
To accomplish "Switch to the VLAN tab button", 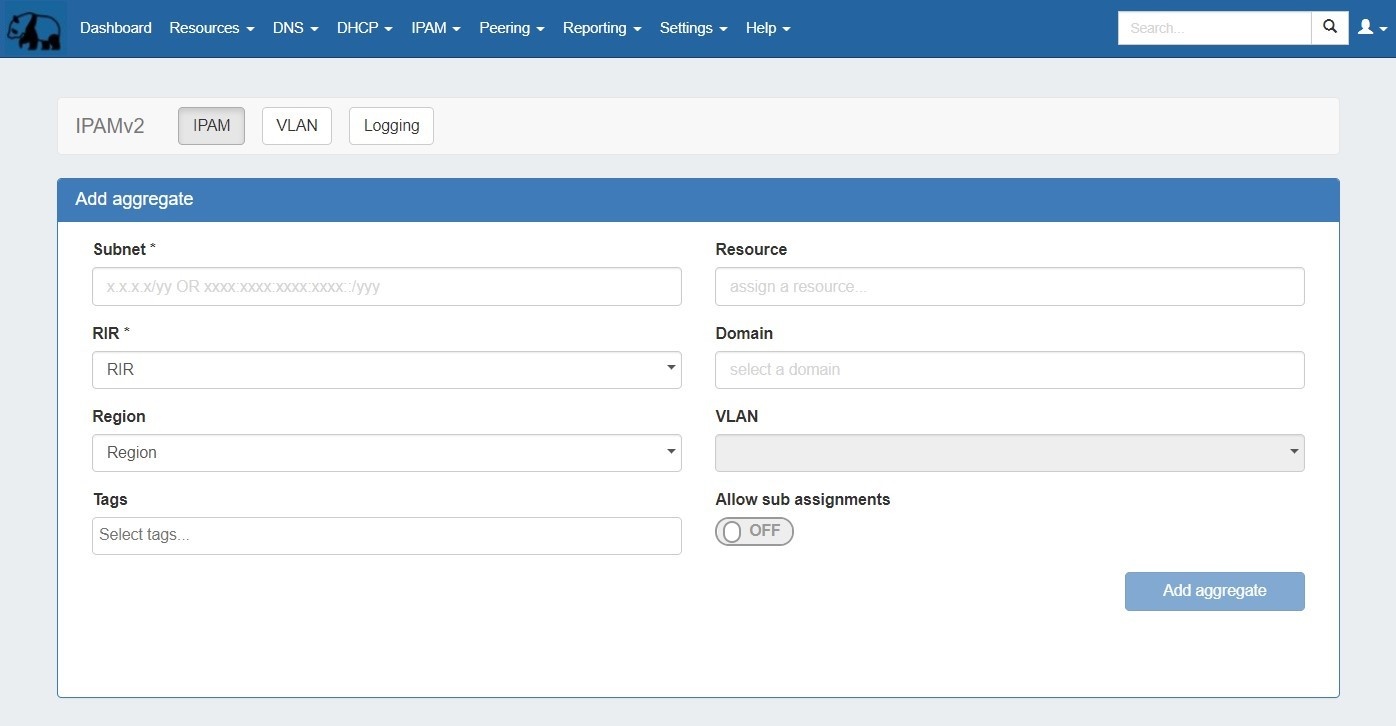I will click(x=297, y=126).
